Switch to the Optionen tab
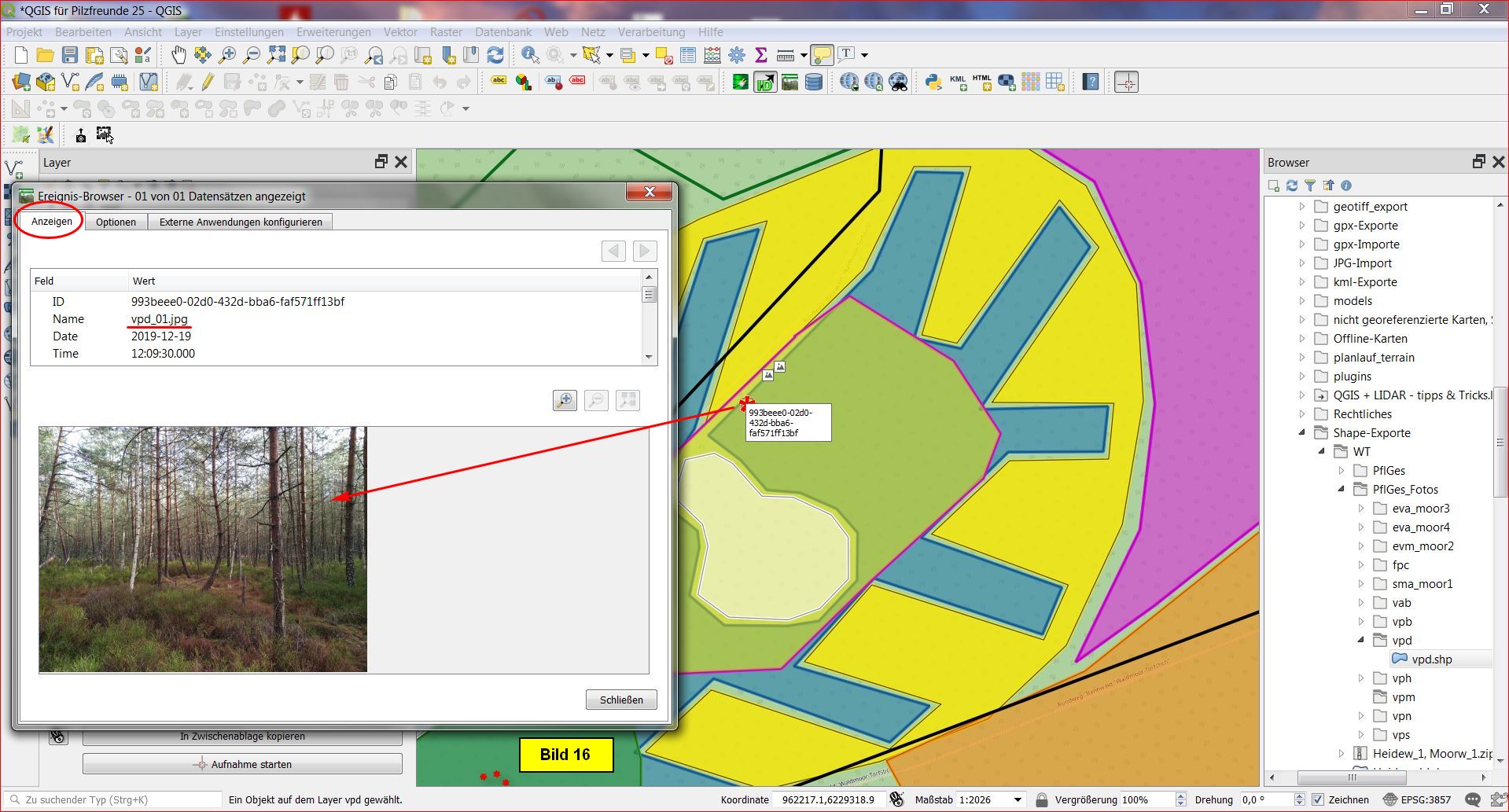1509x812 pixels. pos(116,222)
